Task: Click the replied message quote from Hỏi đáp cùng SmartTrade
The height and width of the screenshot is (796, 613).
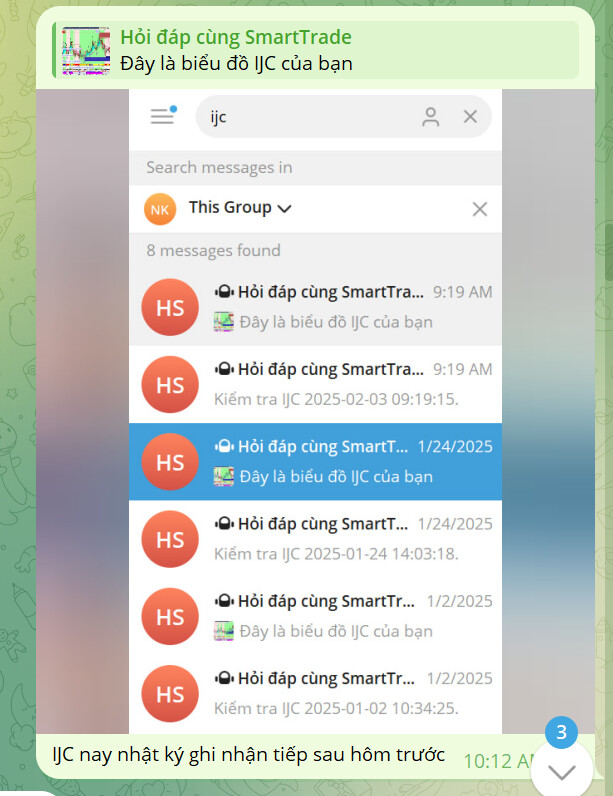Action: coord(316,50)
